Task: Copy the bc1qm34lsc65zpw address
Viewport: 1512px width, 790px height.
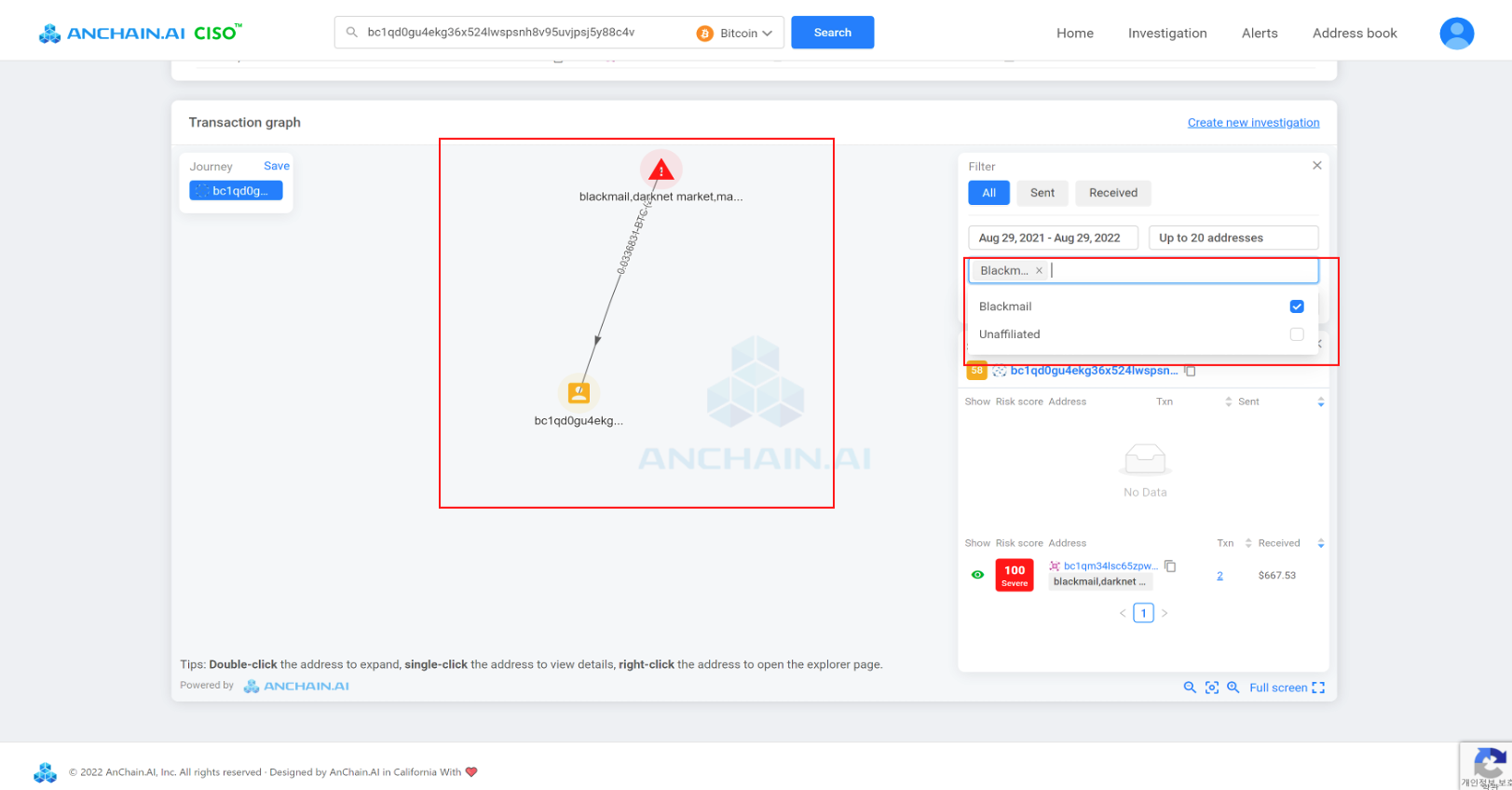Action: [x=1171, y=565]
